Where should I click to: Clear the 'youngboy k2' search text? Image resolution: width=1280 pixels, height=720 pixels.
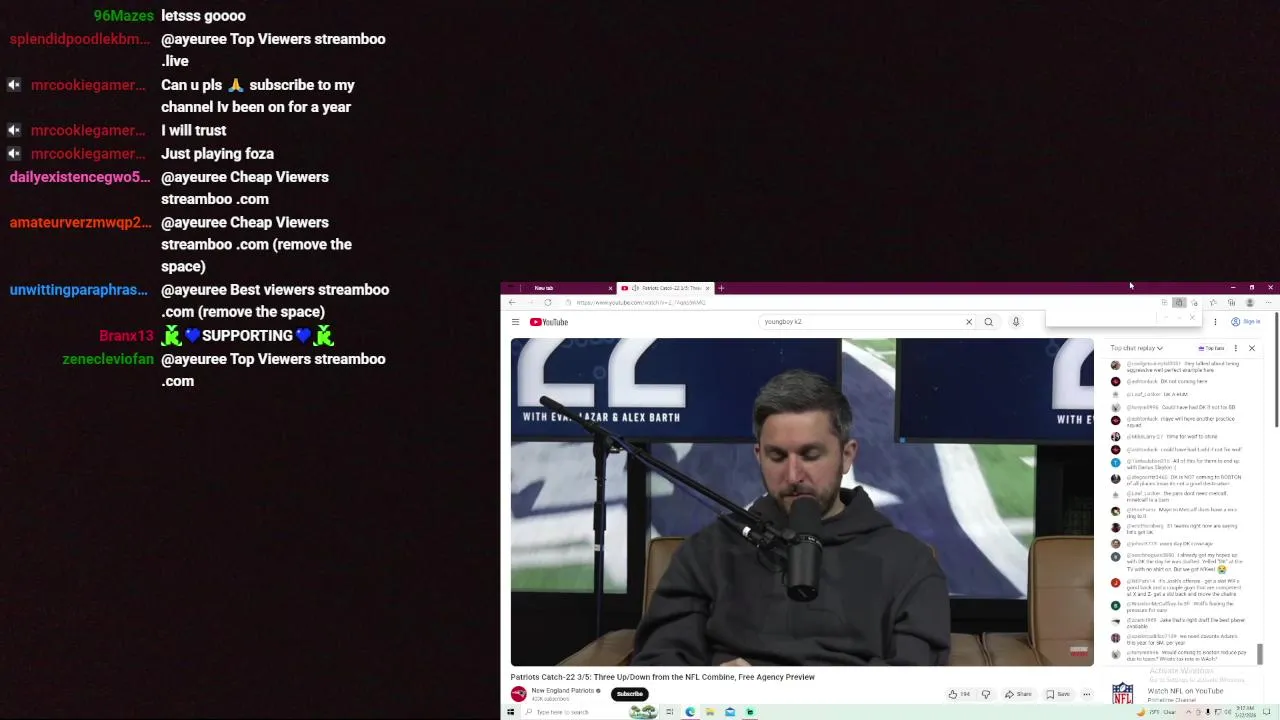click(x=968, y=322)
